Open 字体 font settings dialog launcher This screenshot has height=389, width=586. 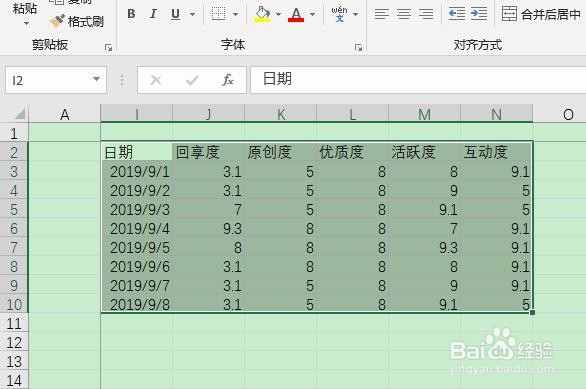(x=358, y=47)
